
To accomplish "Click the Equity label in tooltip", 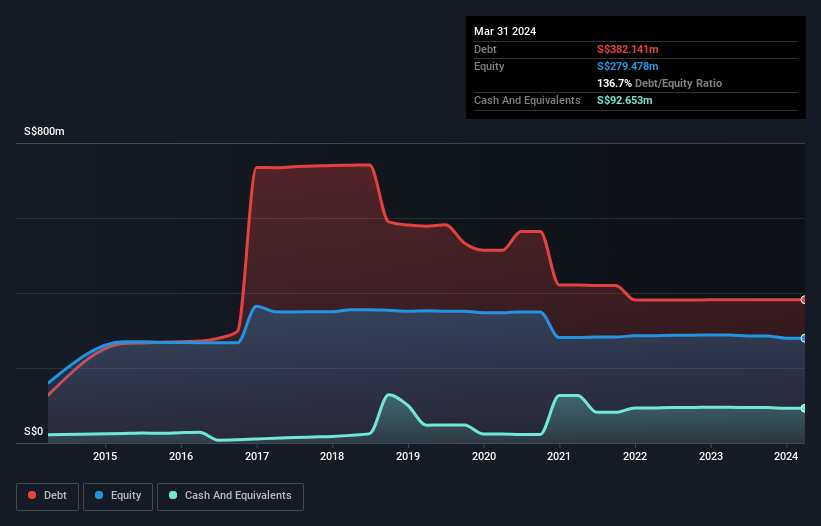I will click(x=489, y=66).
